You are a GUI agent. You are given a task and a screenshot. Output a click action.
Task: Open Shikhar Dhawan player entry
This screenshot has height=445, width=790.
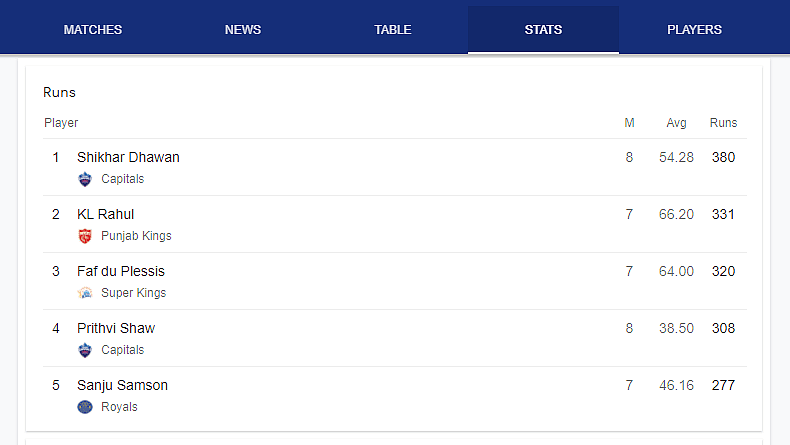point(128,157)
